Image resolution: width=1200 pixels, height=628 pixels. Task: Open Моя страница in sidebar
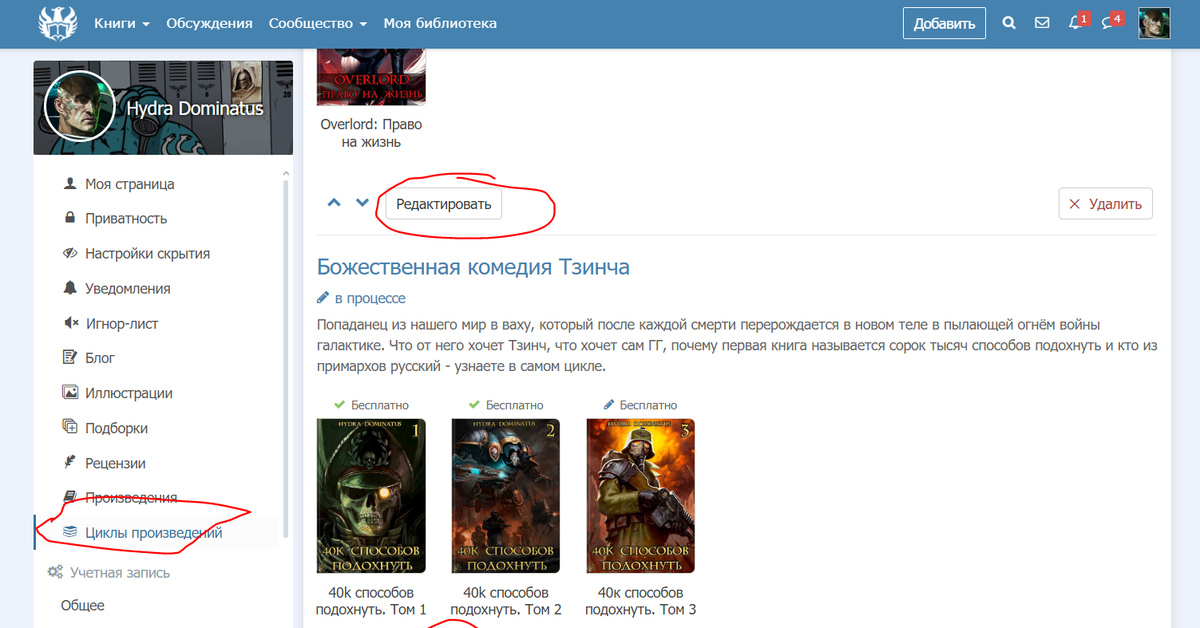130,184
